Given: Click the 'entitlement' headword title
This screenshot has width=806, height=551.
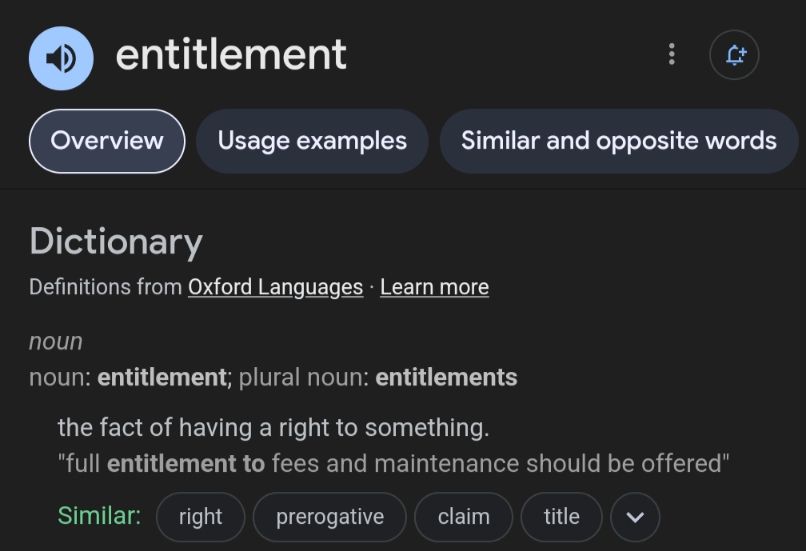Looking at the screenshot, I should pos(231,54).
